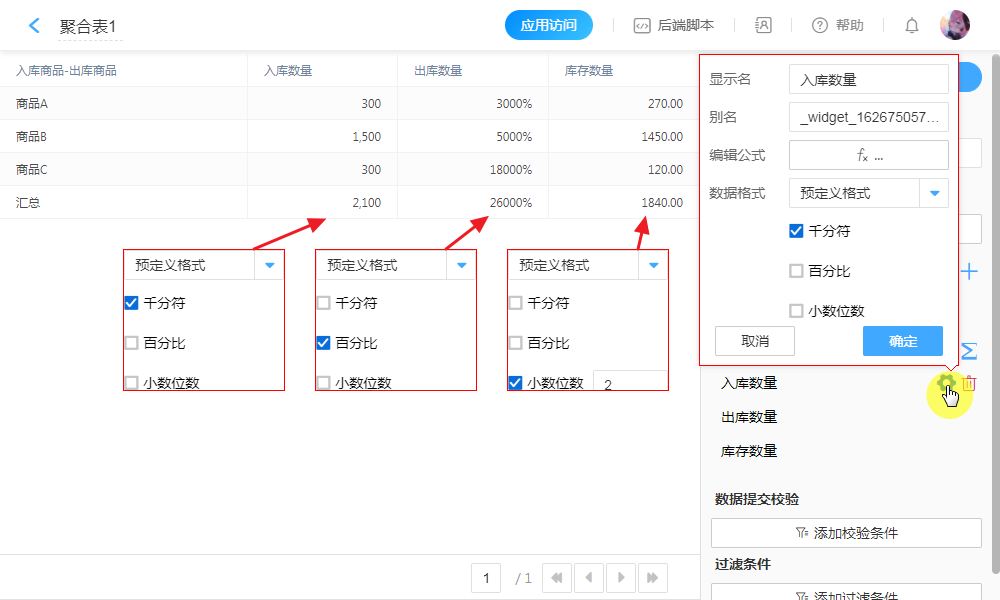This screenshot has width=1000, height=600.
Task: Tick 小数位数 checkbox in the settings popup
Action: pos(796,311)
